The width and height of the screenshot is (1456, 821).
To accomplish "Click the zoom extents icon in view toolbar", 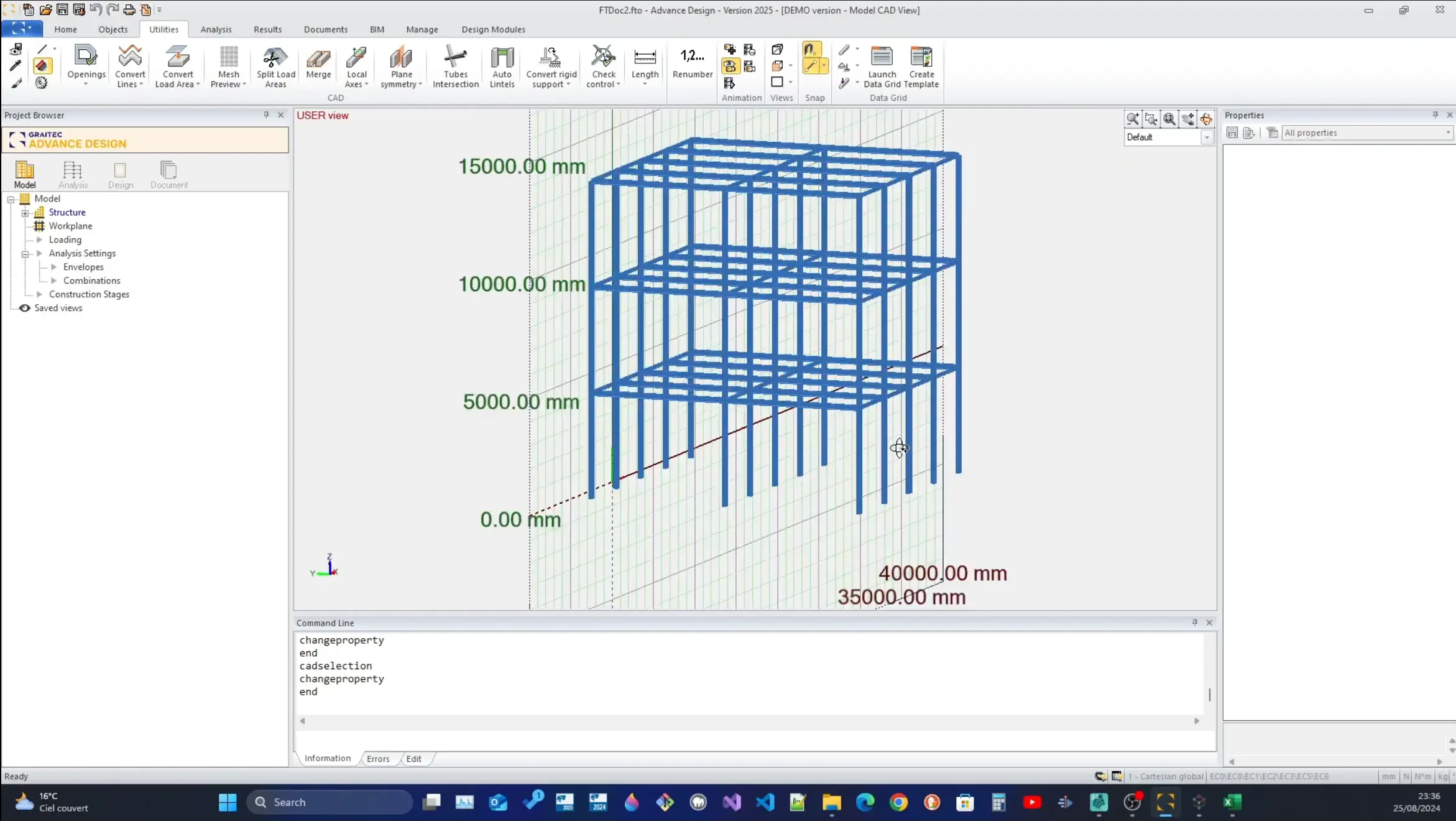I will [x=1169, y=118].
